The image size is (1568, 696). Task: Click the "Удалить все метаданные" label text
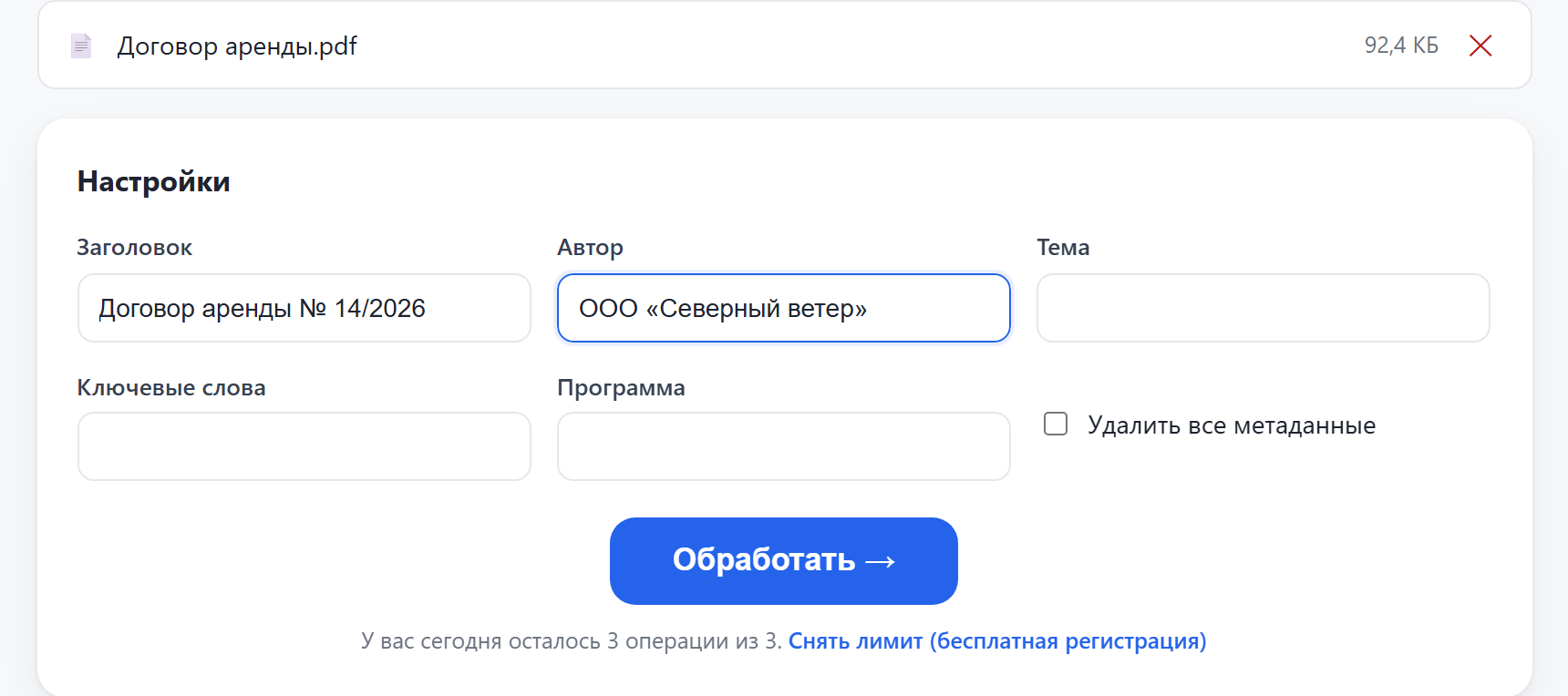[1232, 425]
